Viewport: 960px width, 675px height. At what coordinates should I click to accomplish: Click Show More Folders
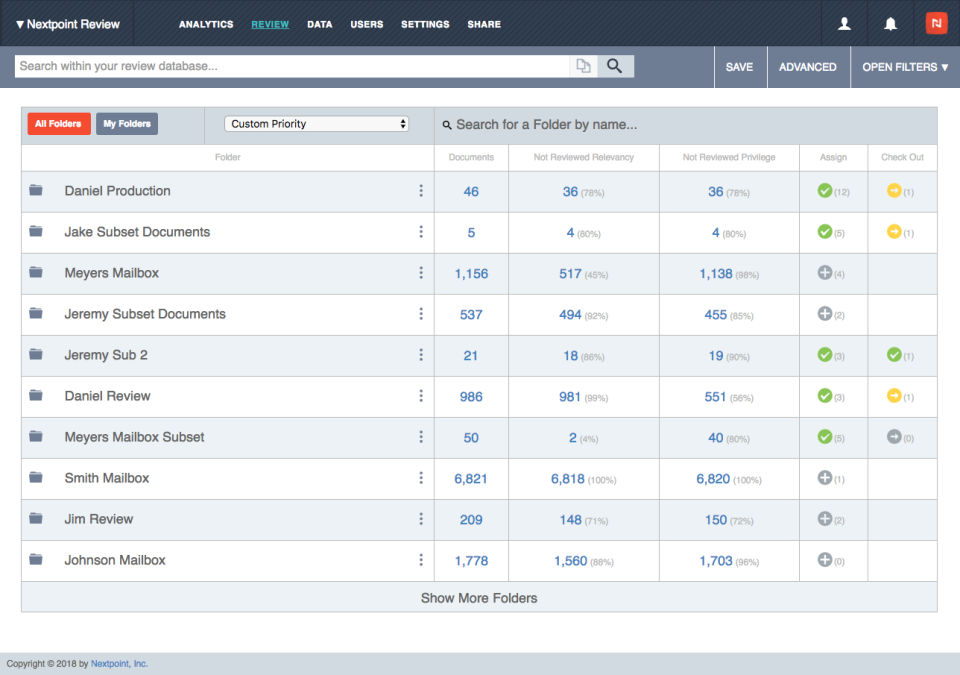click(479, 598)
